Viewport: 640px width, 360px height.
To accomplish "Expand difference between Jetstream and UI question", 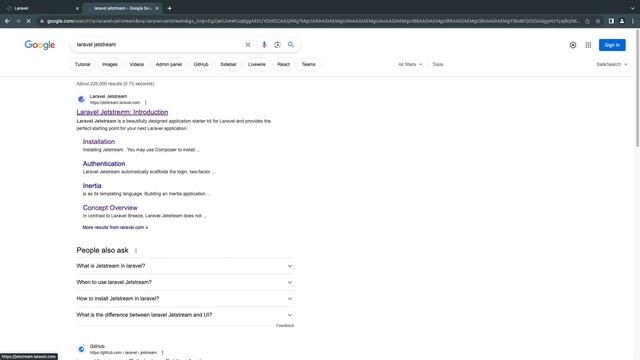I will (x=184, y=315).
